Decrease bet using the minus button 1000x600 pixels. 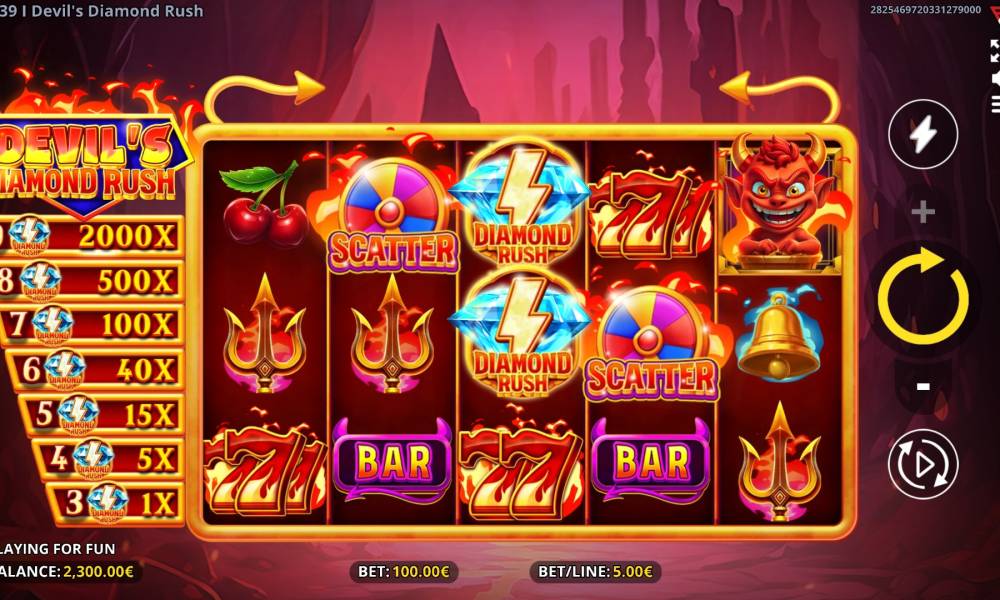coord(923,386)
